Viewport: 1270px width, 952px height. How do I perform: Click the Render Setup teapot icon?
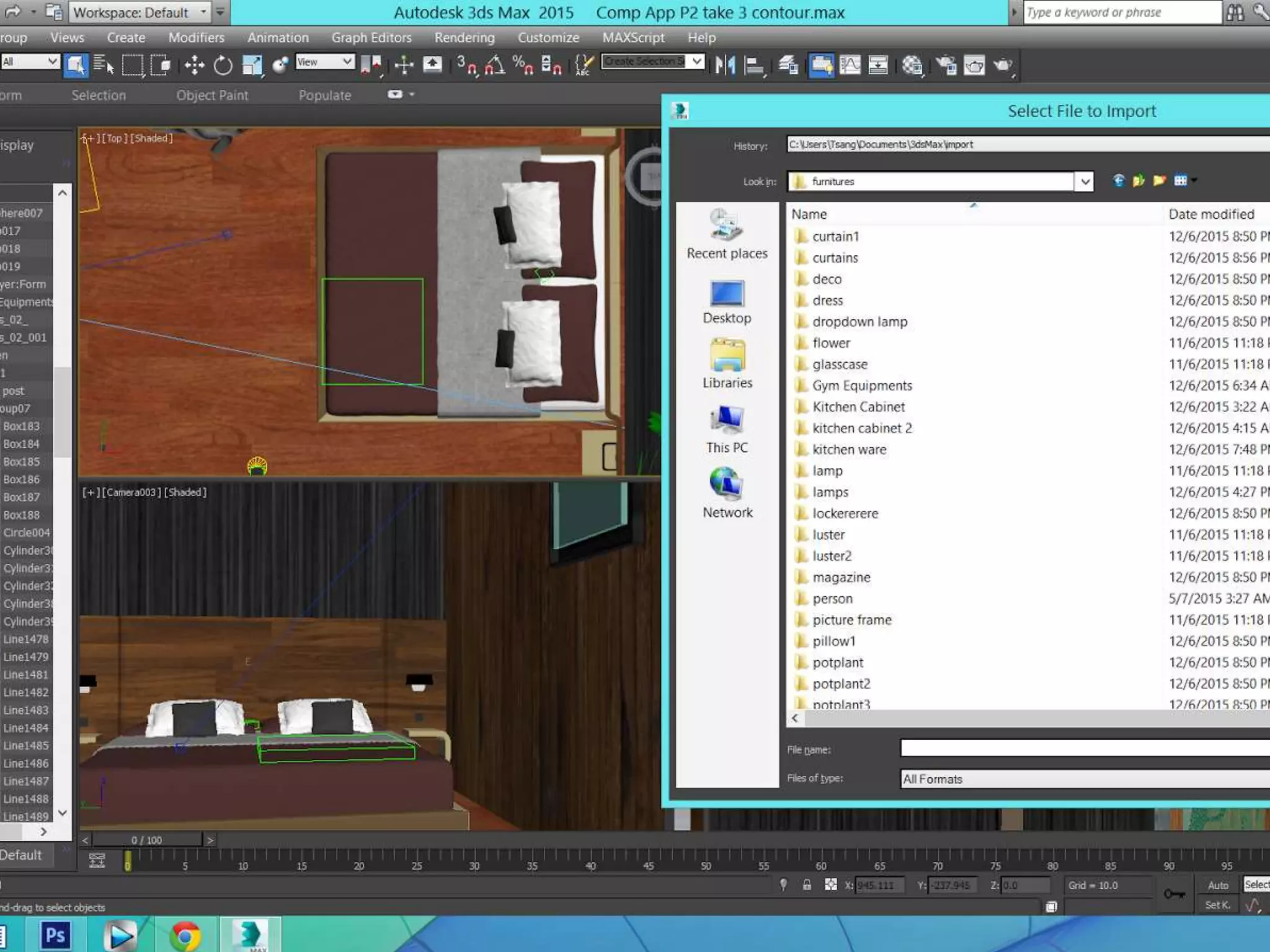click(x=946, y=65)
